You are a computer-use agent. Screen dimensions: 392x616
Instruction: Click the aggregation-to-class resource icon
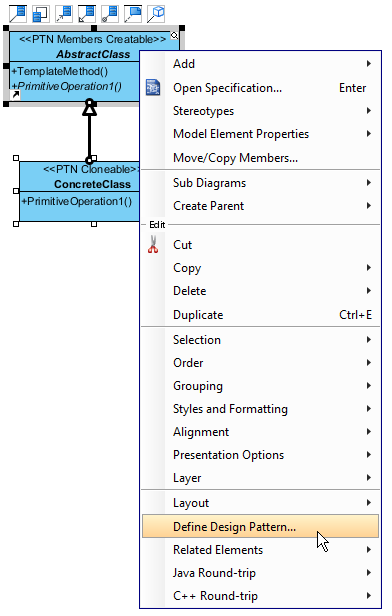tap(110, 13)
